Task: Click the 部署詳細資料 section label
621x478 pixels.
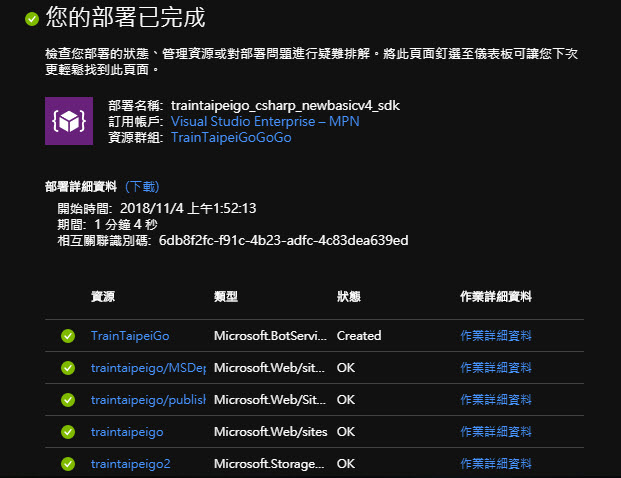Action: point(81,187)
